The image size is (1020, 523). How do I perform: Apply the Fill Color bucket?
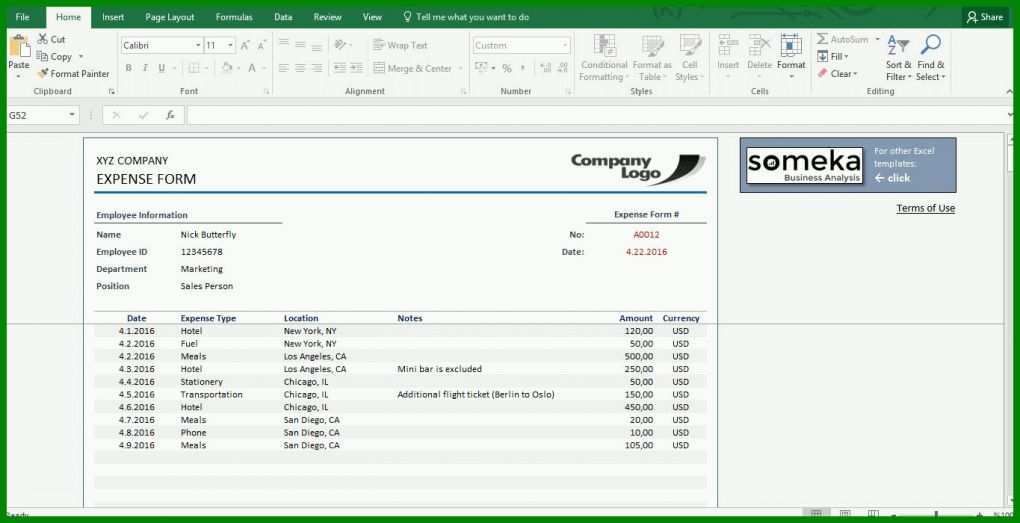tap(226, 68)
